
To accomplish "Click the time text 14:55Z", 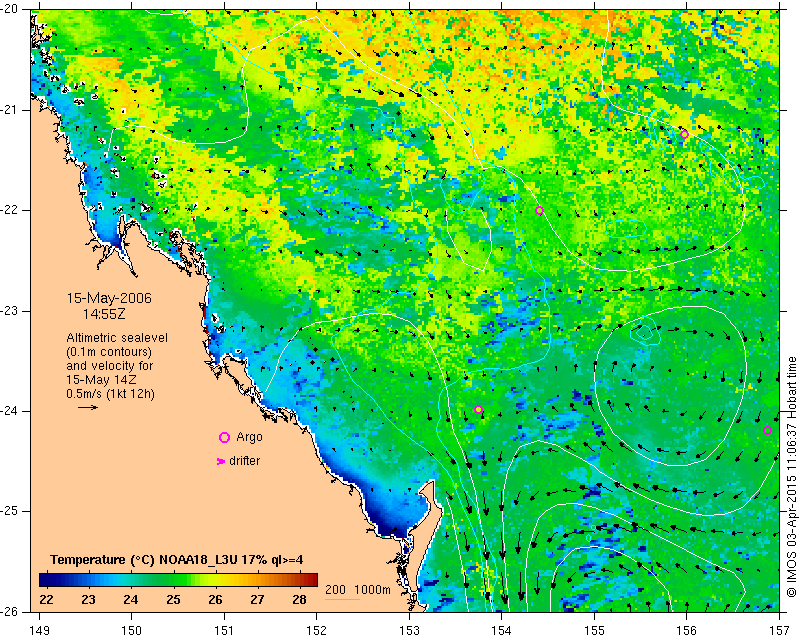I will (104, 314).
